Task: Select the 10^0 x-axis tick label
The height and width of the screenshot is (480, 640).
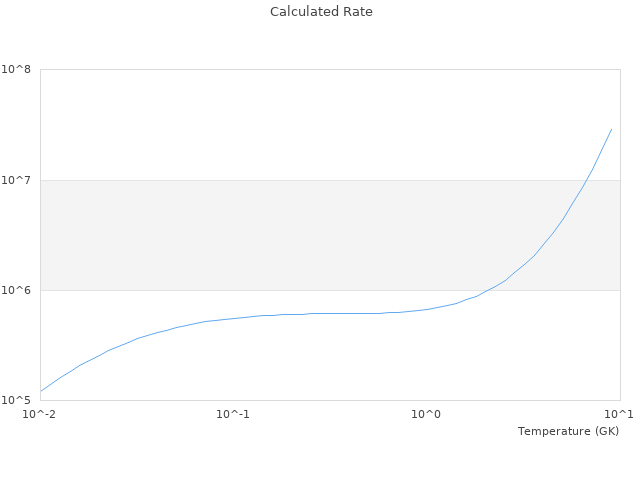Action: click(x=426, y=414)
